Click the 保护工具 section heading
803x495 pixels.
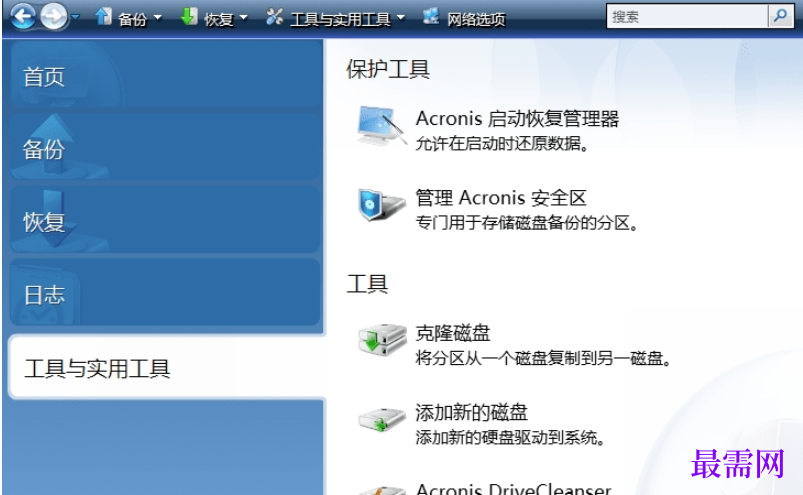388,69
